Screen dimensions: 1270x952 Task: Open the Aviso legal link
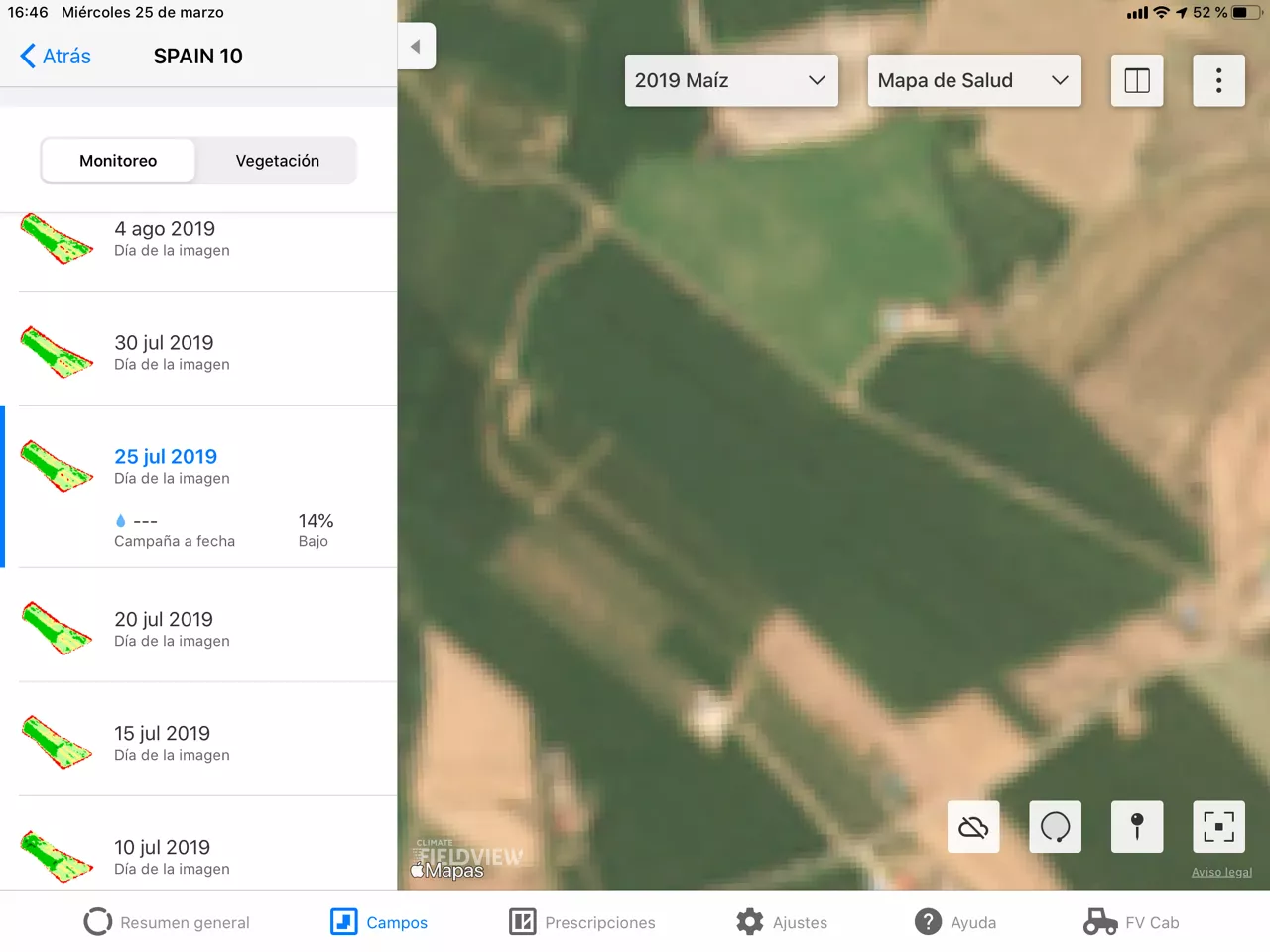coord(1221,871)
